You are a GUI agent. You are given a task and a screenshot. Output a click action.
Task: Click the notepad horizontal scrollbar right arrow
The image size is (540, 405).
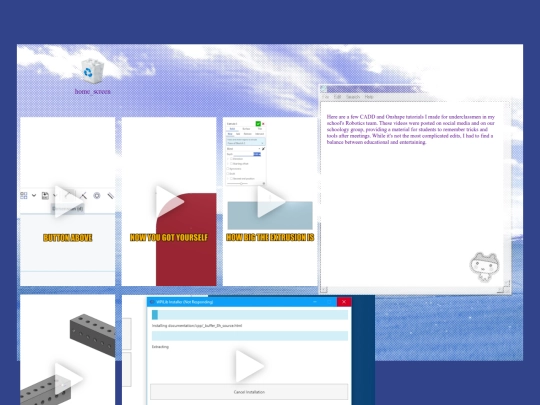click(x=500, y=290)
